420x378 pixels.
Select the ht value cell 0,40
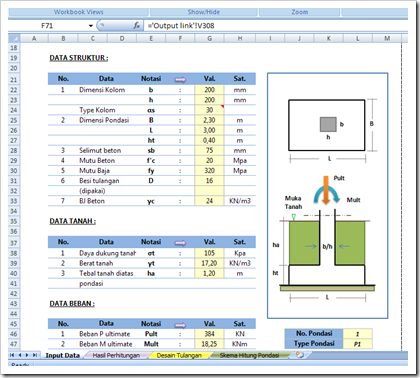(x=209, y=140)
